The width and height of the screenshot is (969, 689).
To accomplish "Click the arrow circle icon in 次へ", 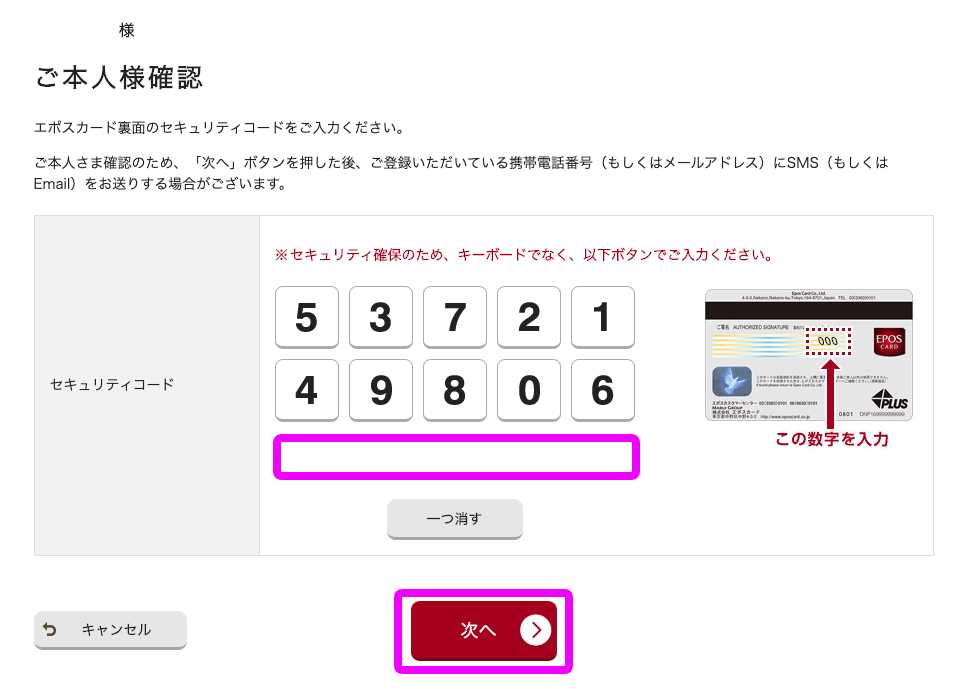I will [535, 630].
